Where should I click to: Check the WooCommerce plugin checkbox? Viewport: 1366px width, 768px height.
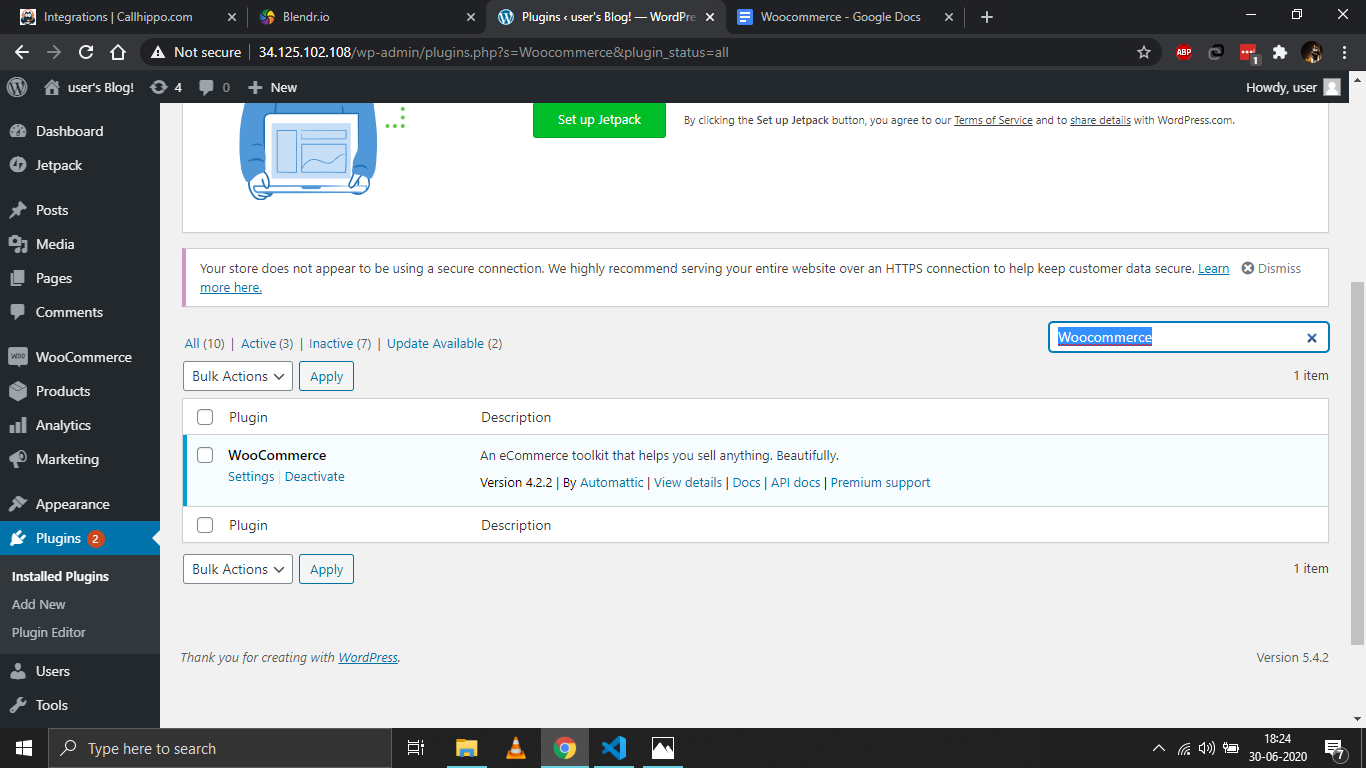point(205,455)
